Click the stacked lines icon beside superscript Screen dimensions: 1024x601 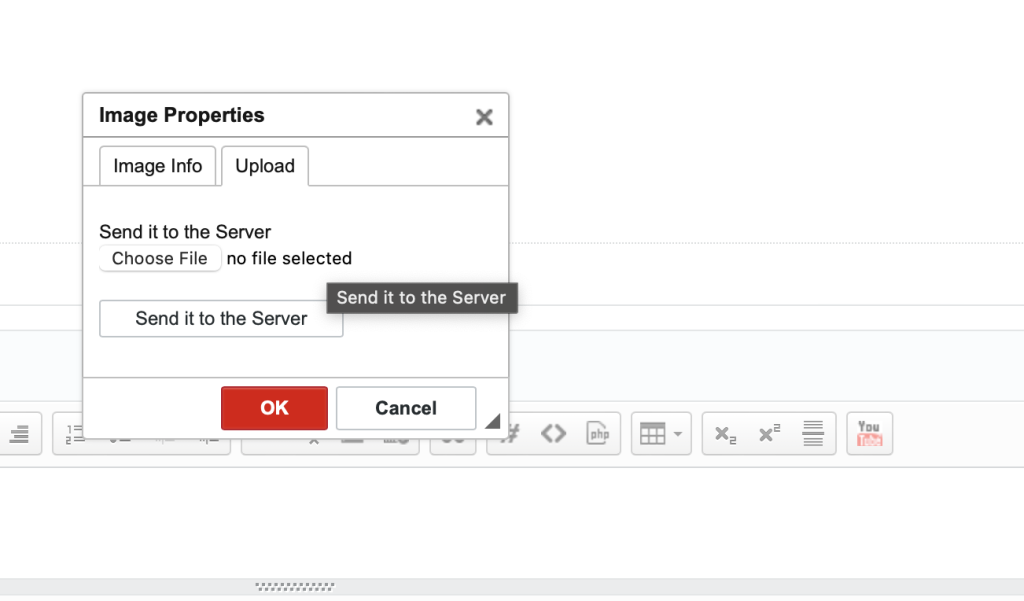(x=813, y=434)
